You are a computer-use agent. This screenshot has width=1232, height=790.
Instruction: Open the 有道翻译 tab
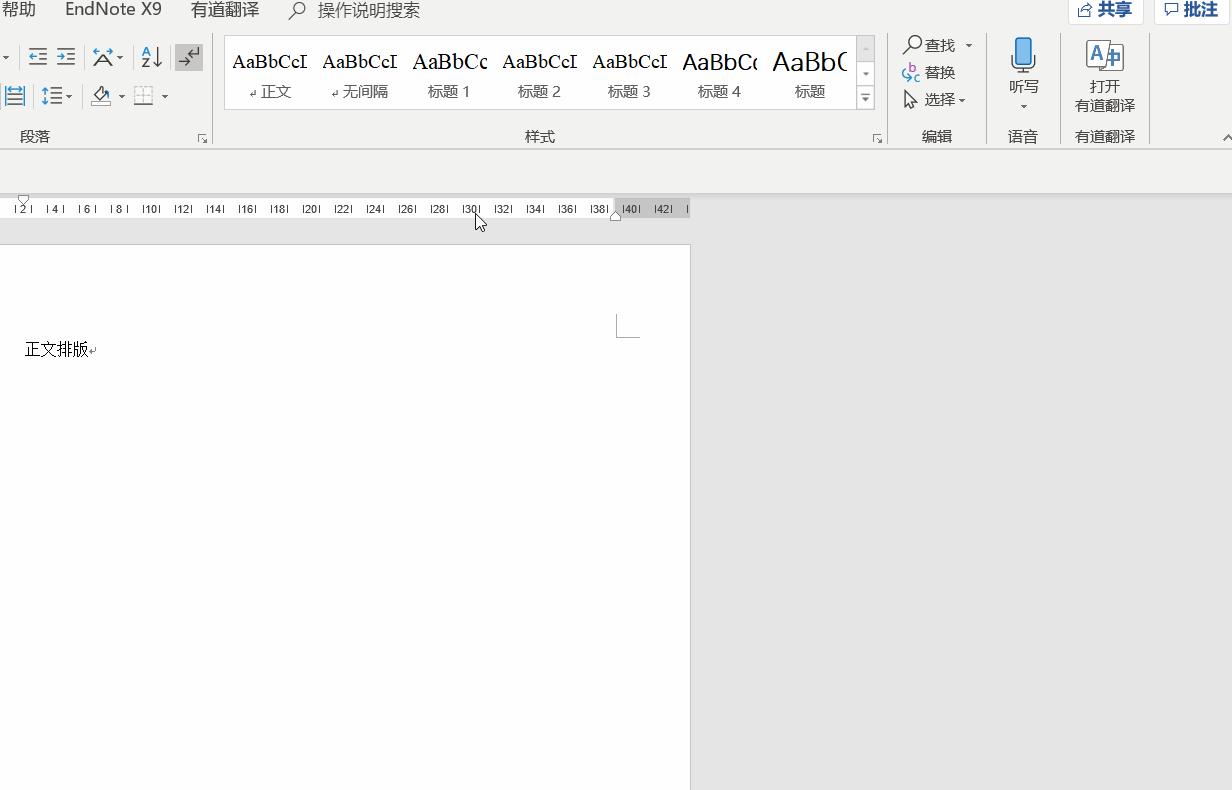225,10
